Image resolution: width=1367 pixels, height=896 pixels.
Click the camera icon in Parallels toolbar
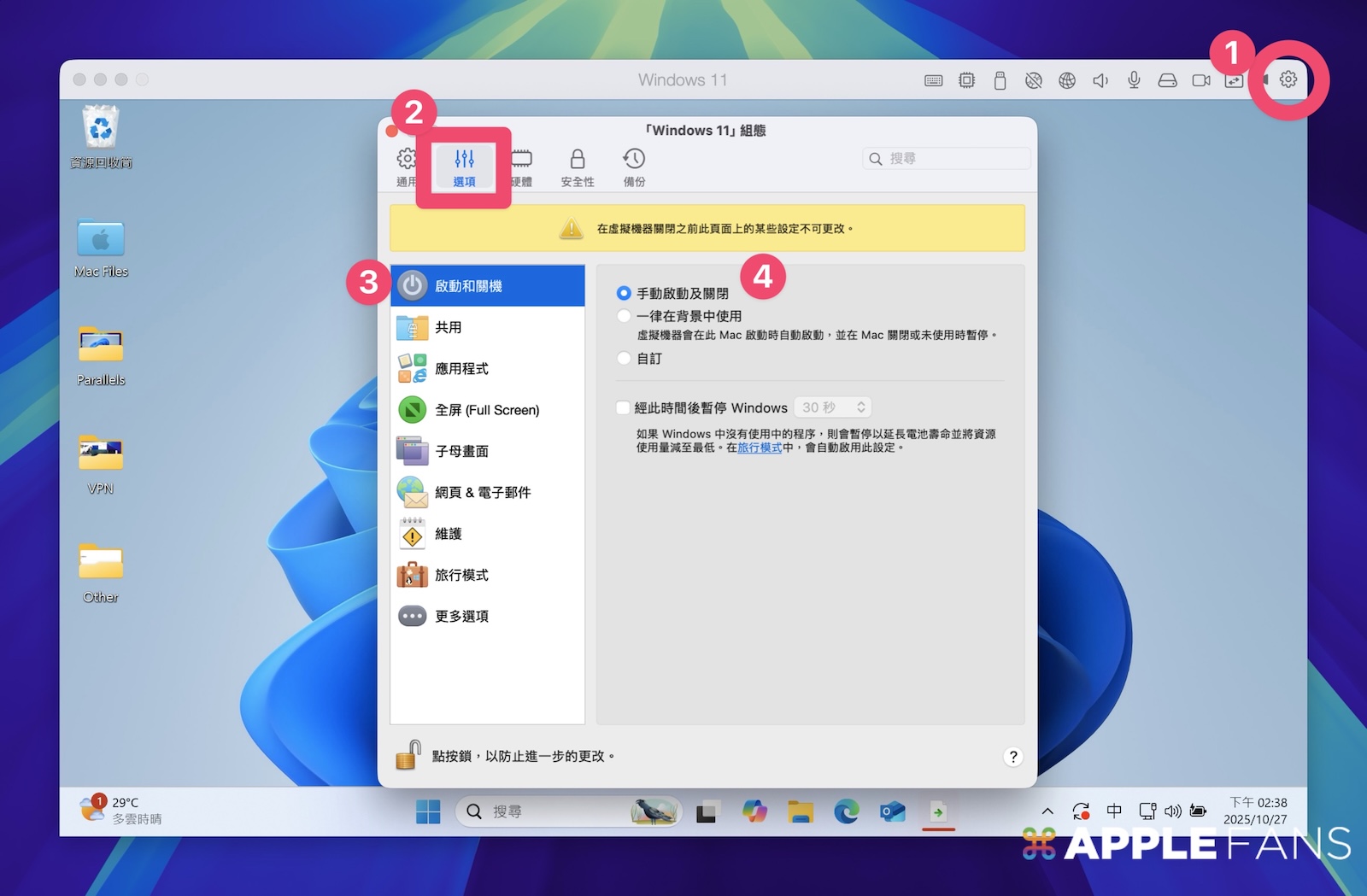coord(1201,80)
